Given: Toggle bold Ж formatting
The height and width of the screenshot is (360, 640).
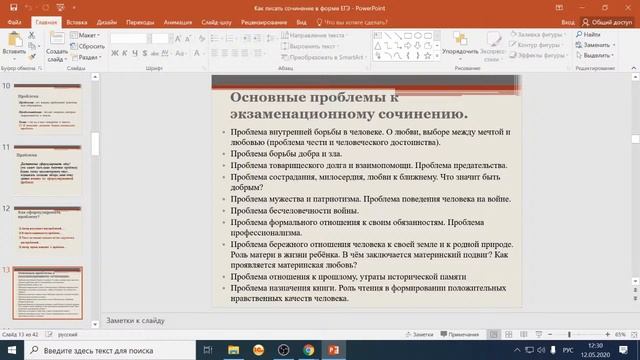Looking at the screenshot, I should pyautogui.click(x=115, y=53).
